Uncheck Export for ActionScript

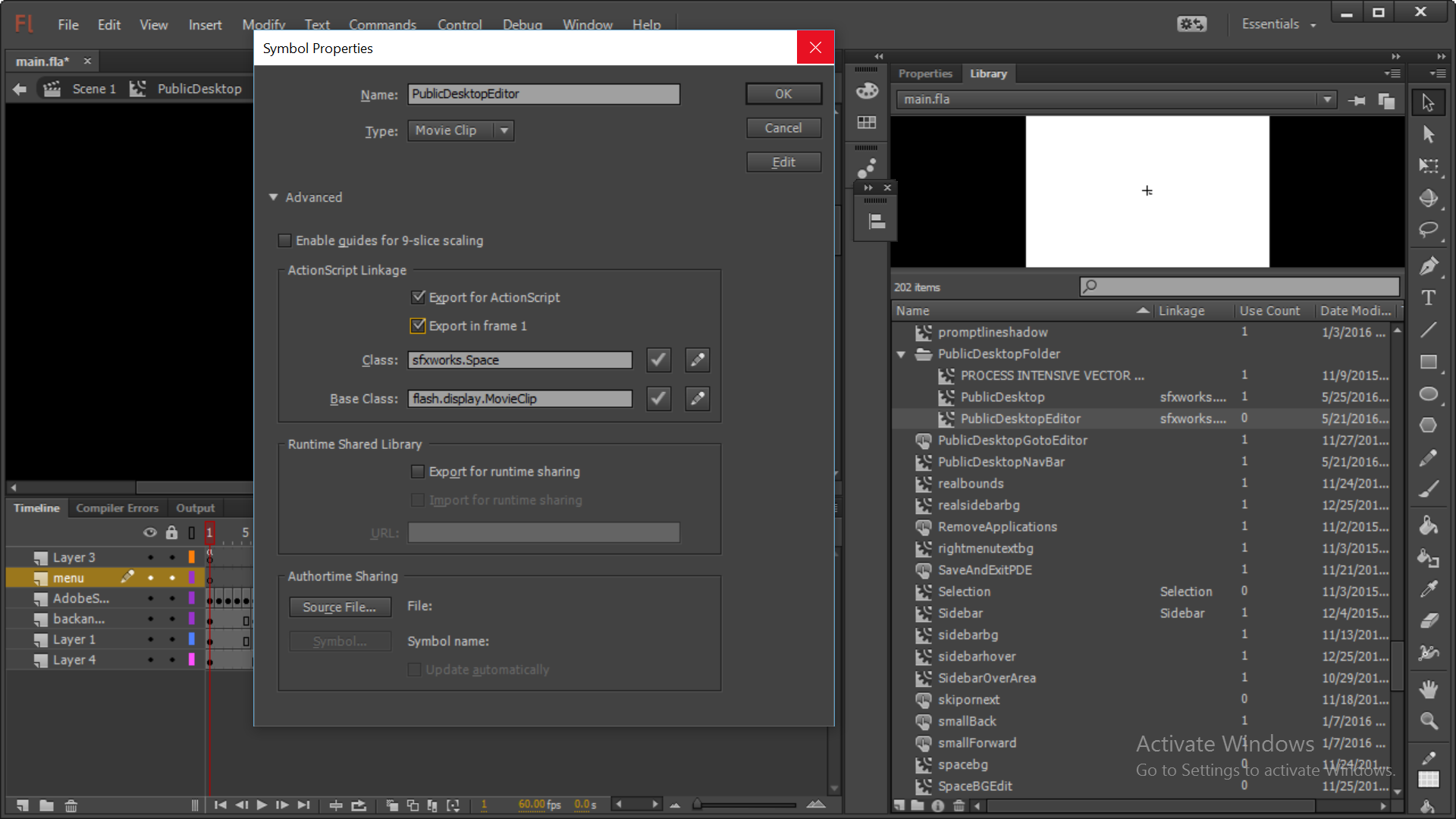(x=418, y=297)
